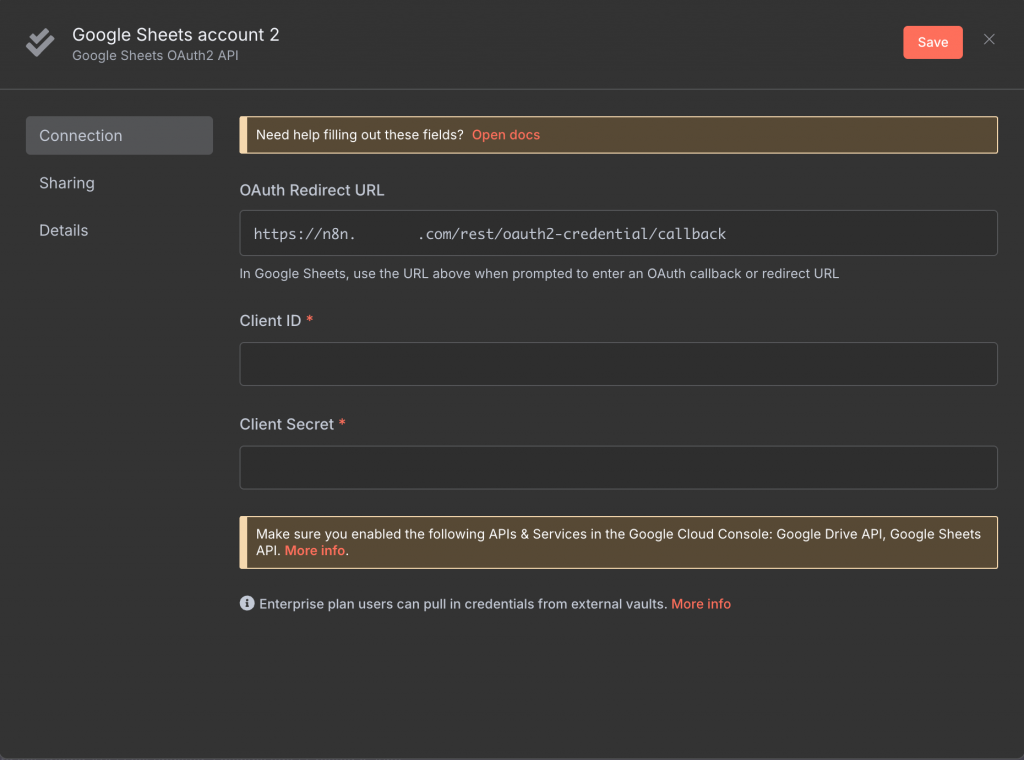Click the Client Secret field label

click(287, 424)
